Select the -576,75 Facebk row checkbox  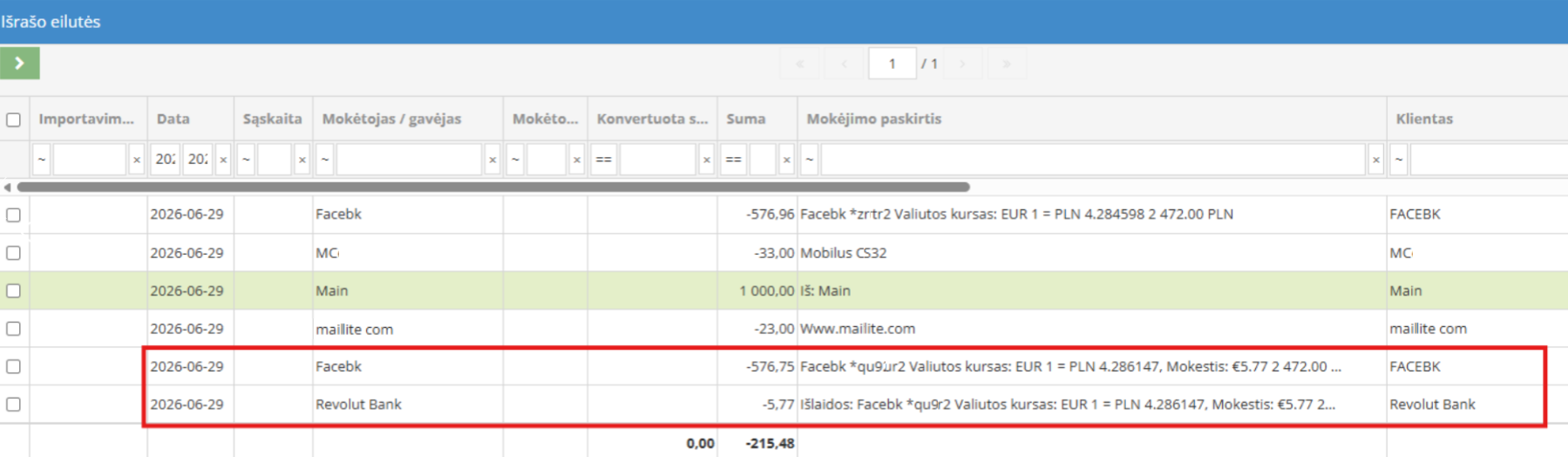[x=13, y=366]
